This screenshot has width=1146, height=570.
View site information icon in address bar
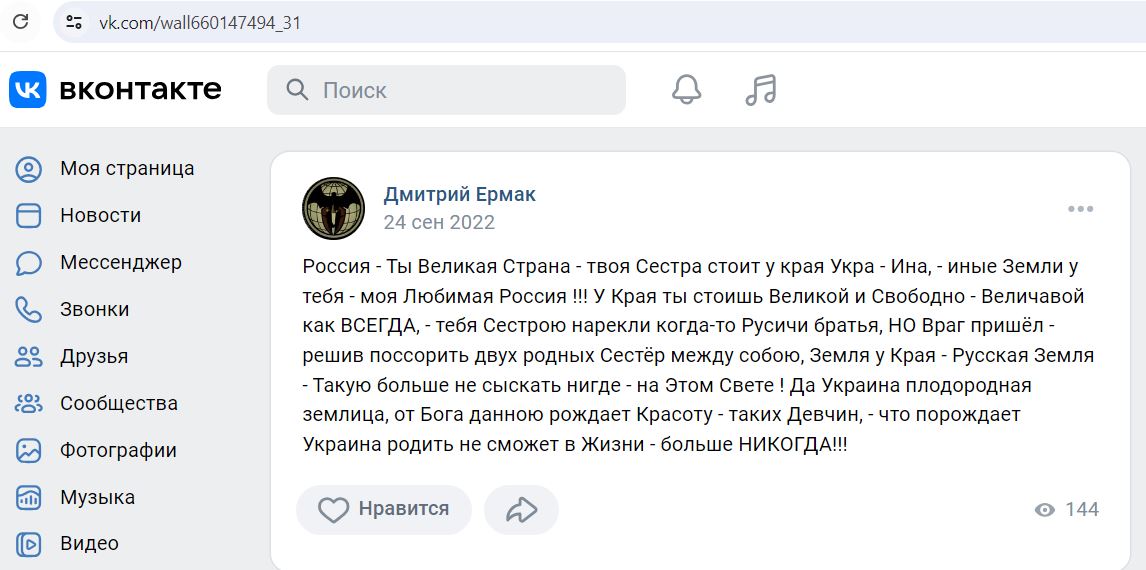pos(74,22)
